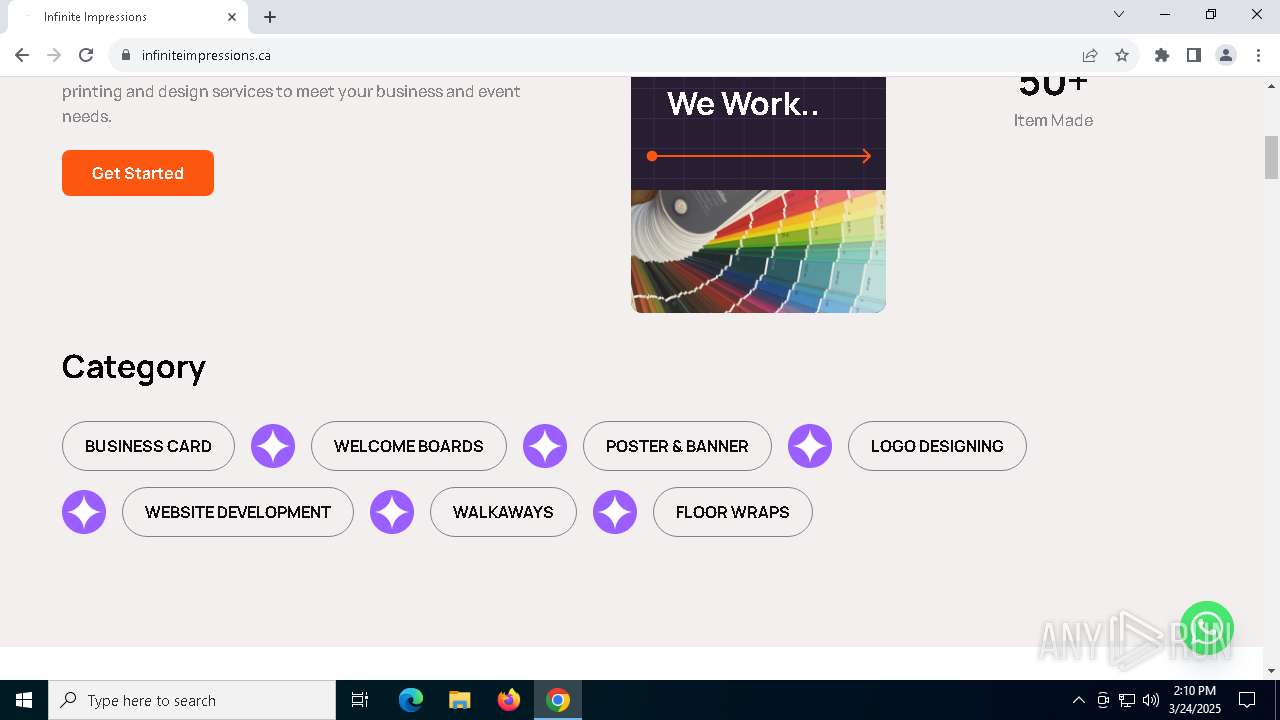Open the Chrome extensions puzzle icon

tap(1162, 55)
